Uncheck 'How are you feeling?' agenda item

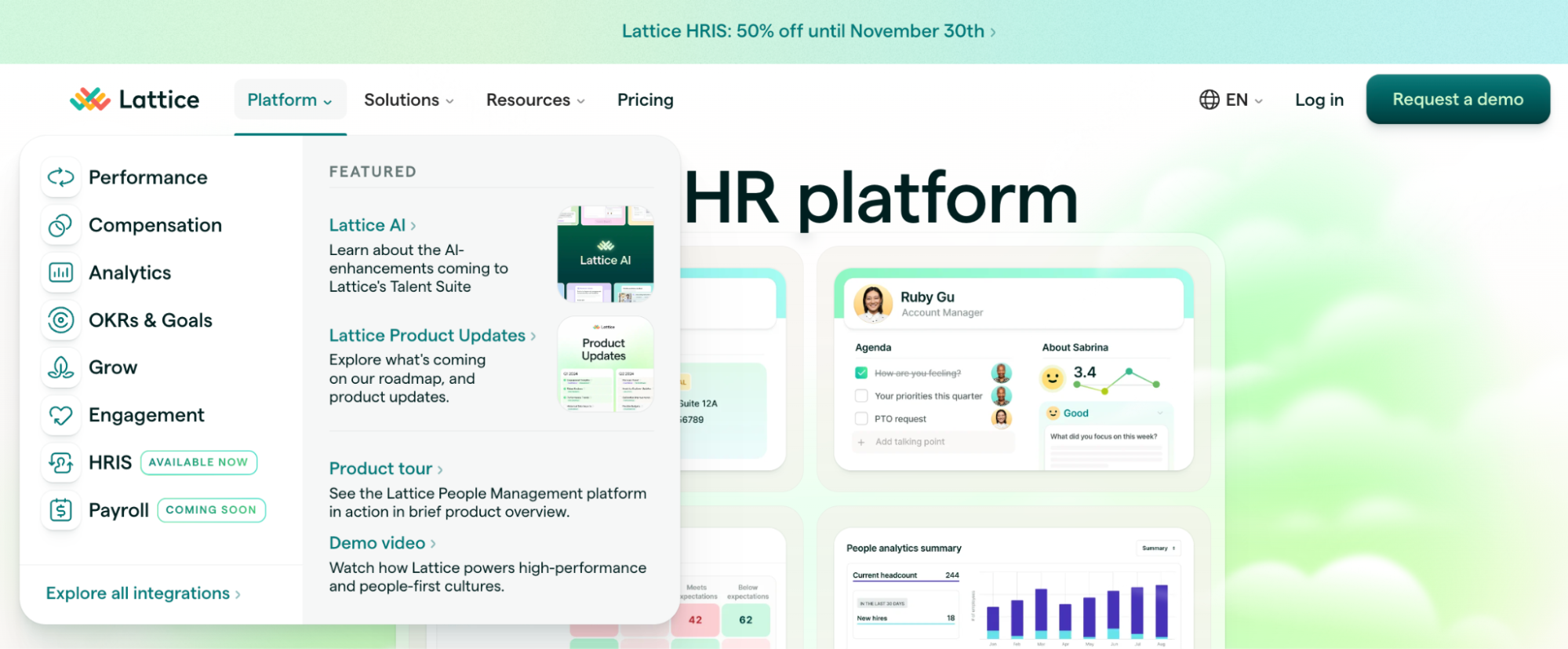pos(861,373)
